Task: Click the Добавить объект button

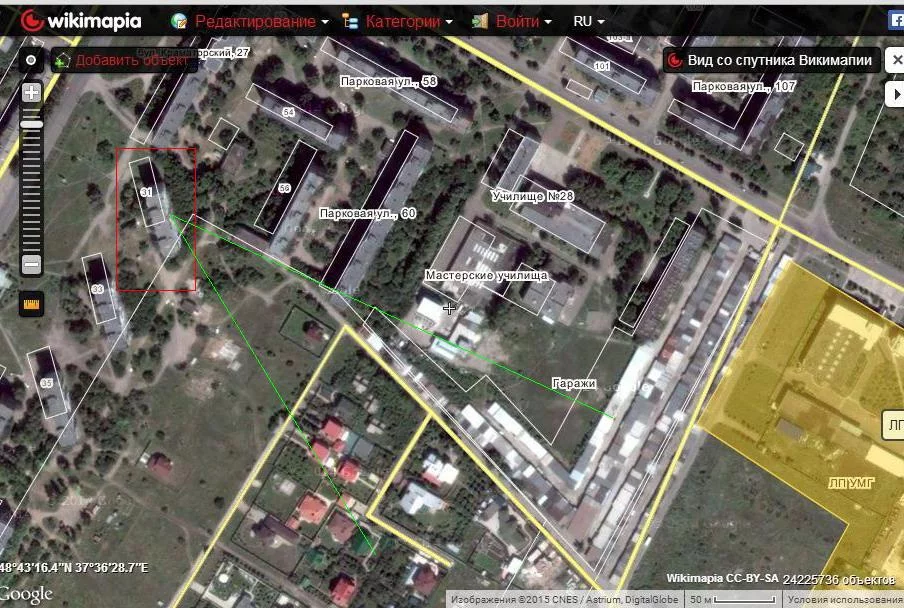Action: click(x=124, y=60)
